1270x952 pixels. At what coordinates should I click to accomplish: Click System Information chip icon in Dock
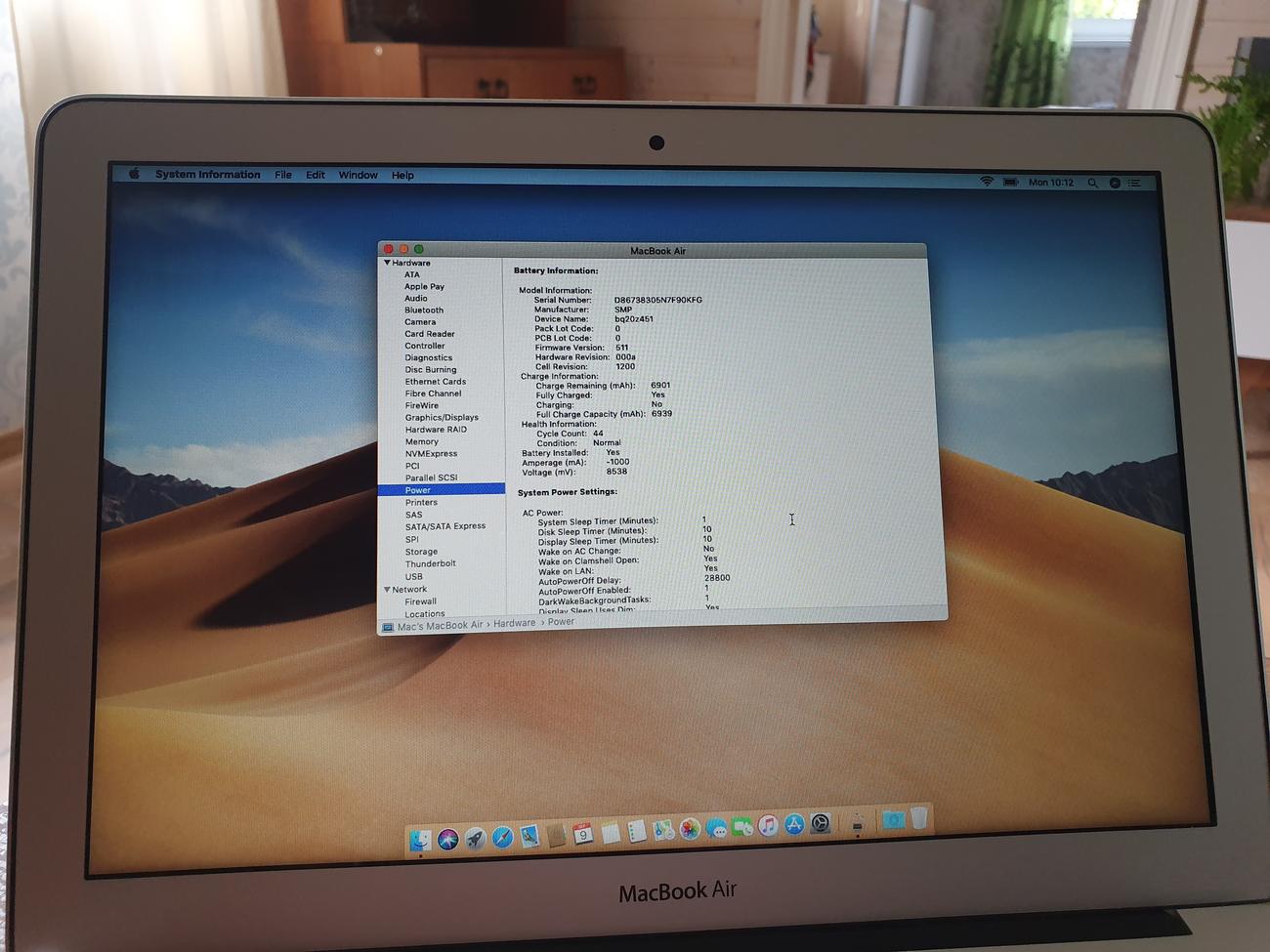pos(857,823)
